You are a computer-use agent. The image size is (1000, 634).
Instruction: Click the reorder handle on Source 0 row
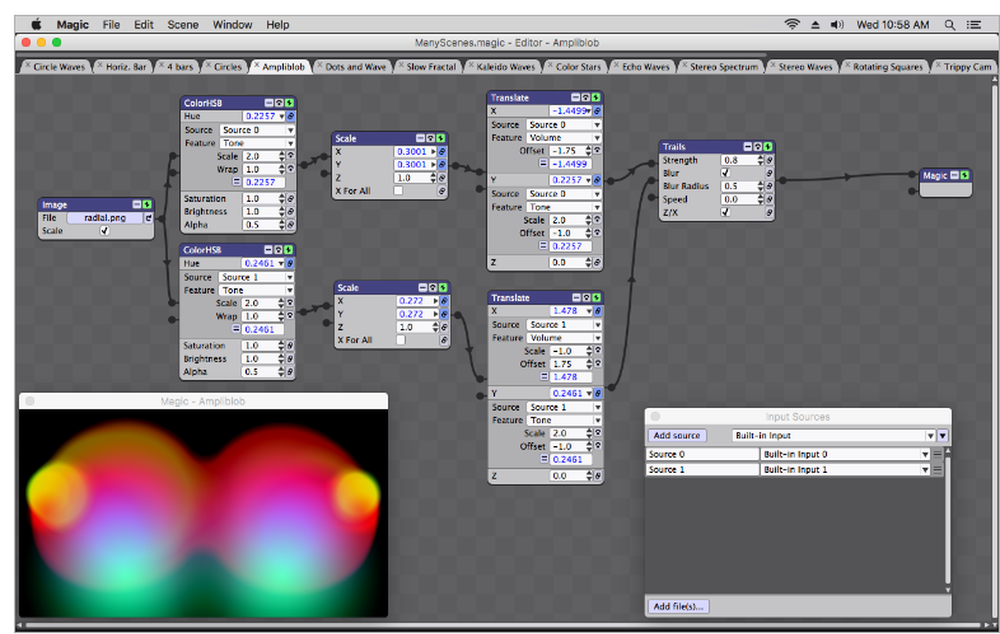[x=937, y=454]
